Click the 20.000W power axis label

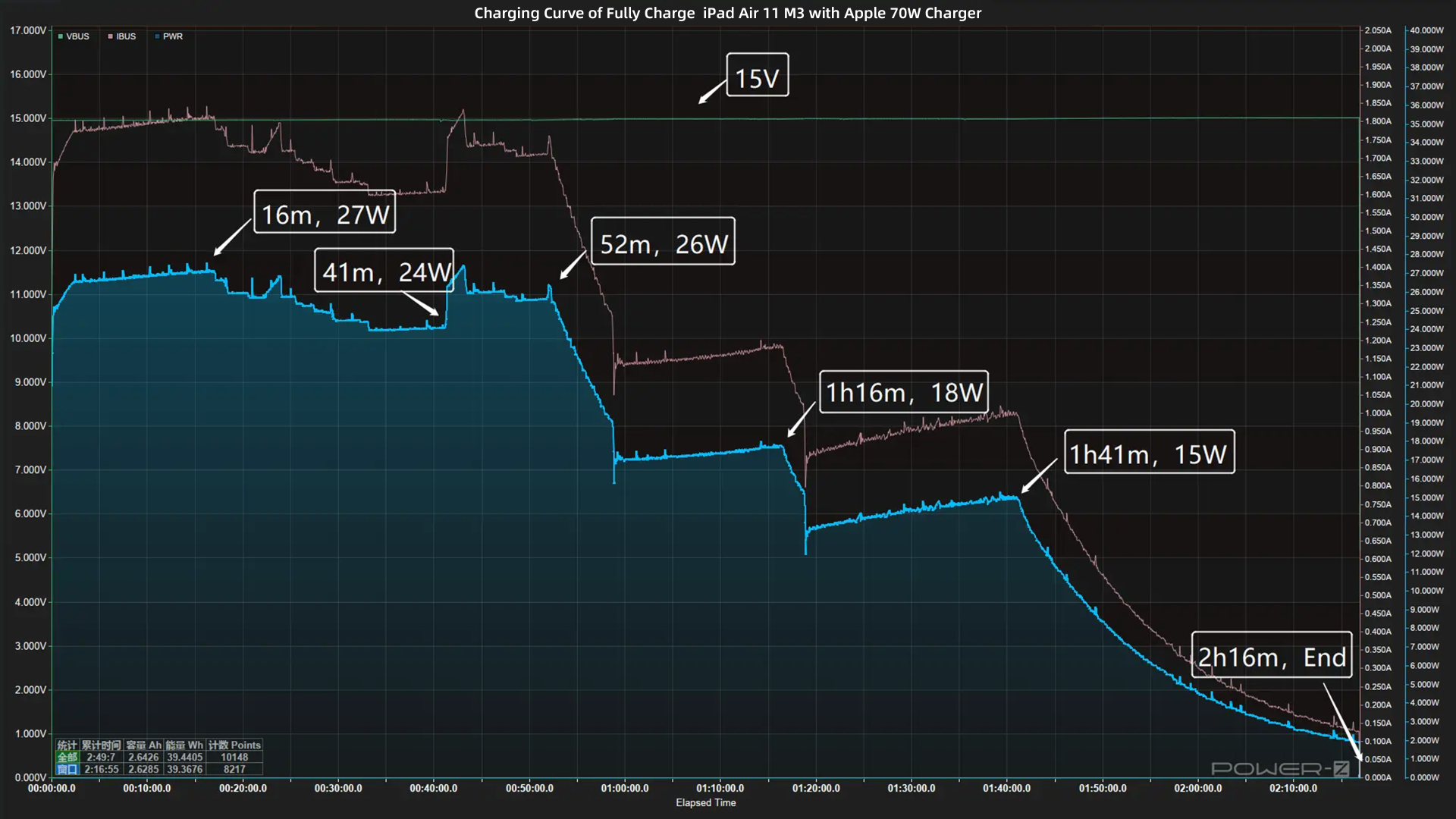coord(1426,404)
